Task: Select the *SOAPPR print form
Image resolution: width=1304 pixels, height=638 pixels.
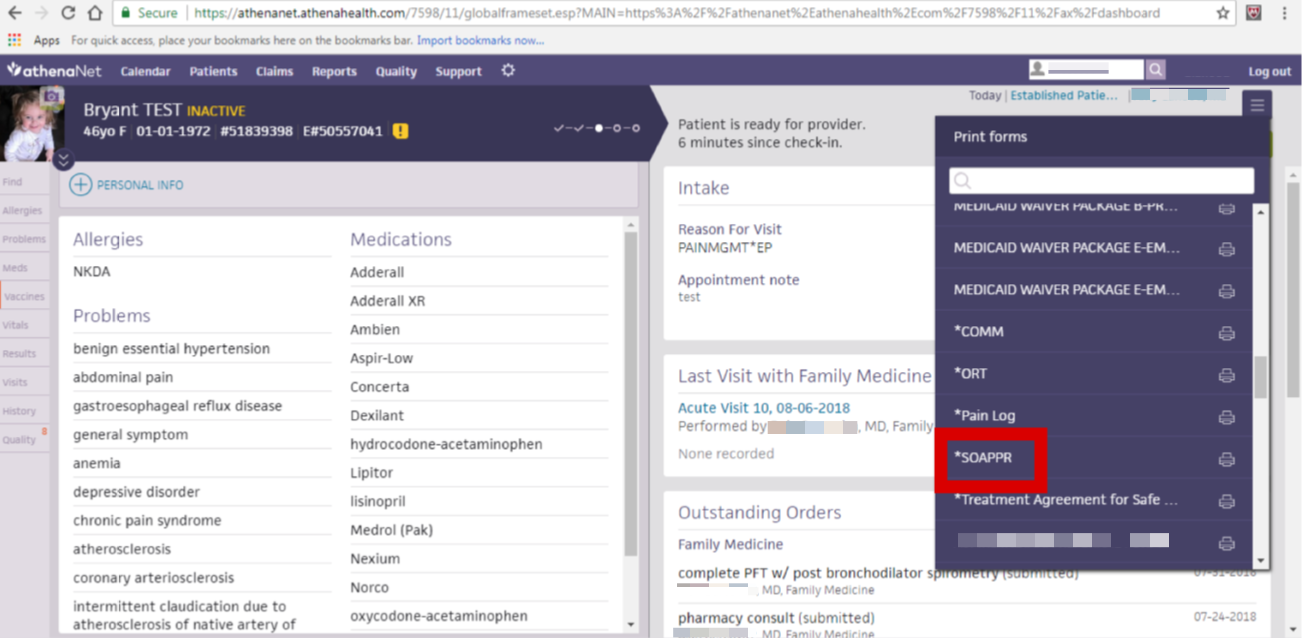Action: tap(982, 458)
